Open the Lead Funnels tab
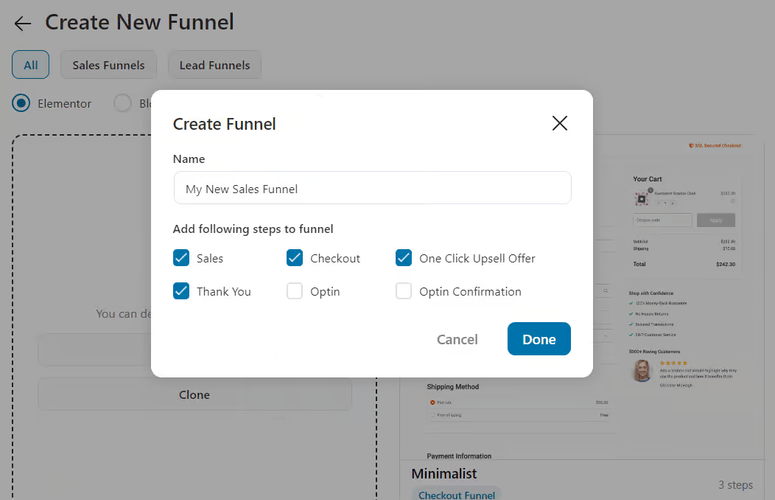775x500 pixels. coord(215,65)
